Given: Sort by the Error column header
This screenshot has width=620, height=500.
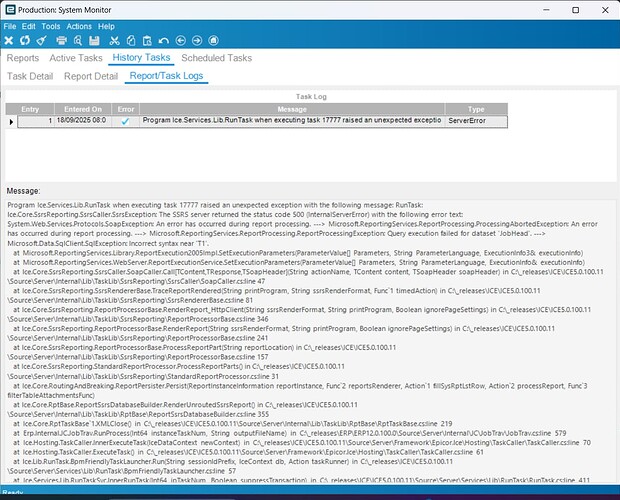Looking at the screenshot, I should point(126,109).
